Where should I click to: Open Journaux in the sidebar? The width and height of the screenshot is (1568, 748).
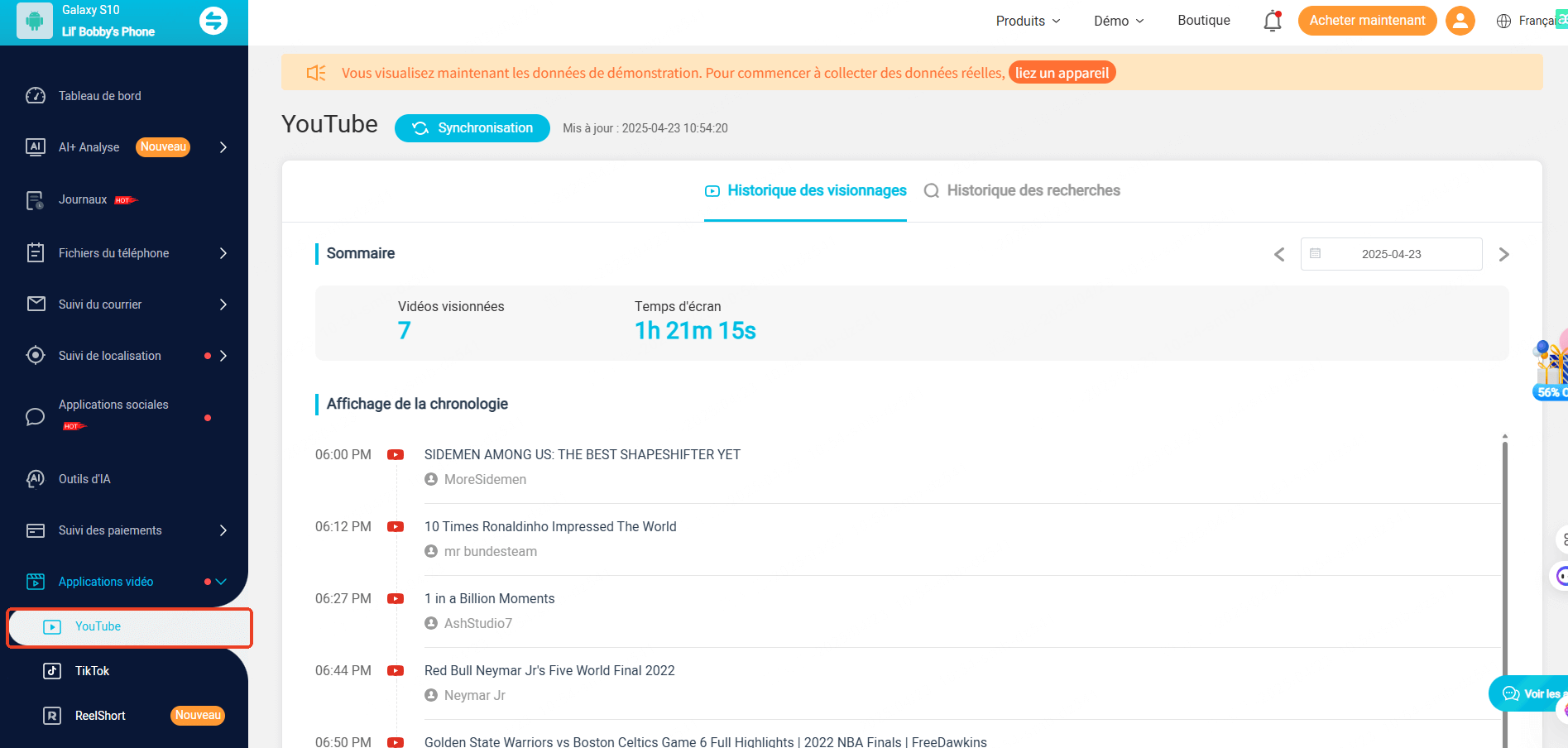pos(83,199)
